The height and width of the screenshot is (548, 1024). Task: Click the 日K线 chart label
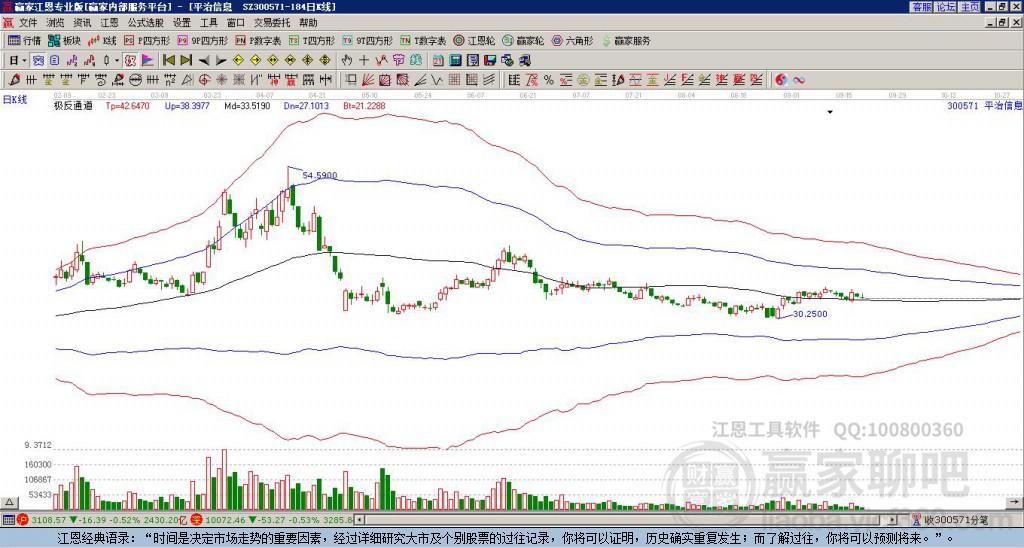[x=15, y=100]
